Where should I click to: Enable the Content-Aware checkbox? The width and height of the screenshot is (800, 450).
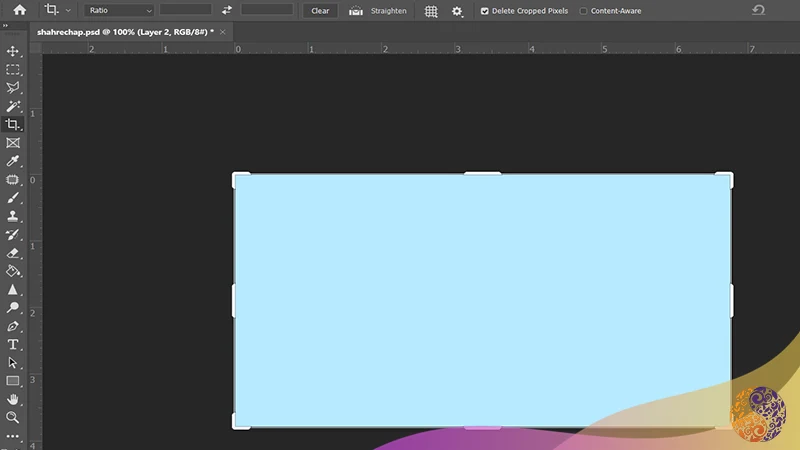coord(584,11)
